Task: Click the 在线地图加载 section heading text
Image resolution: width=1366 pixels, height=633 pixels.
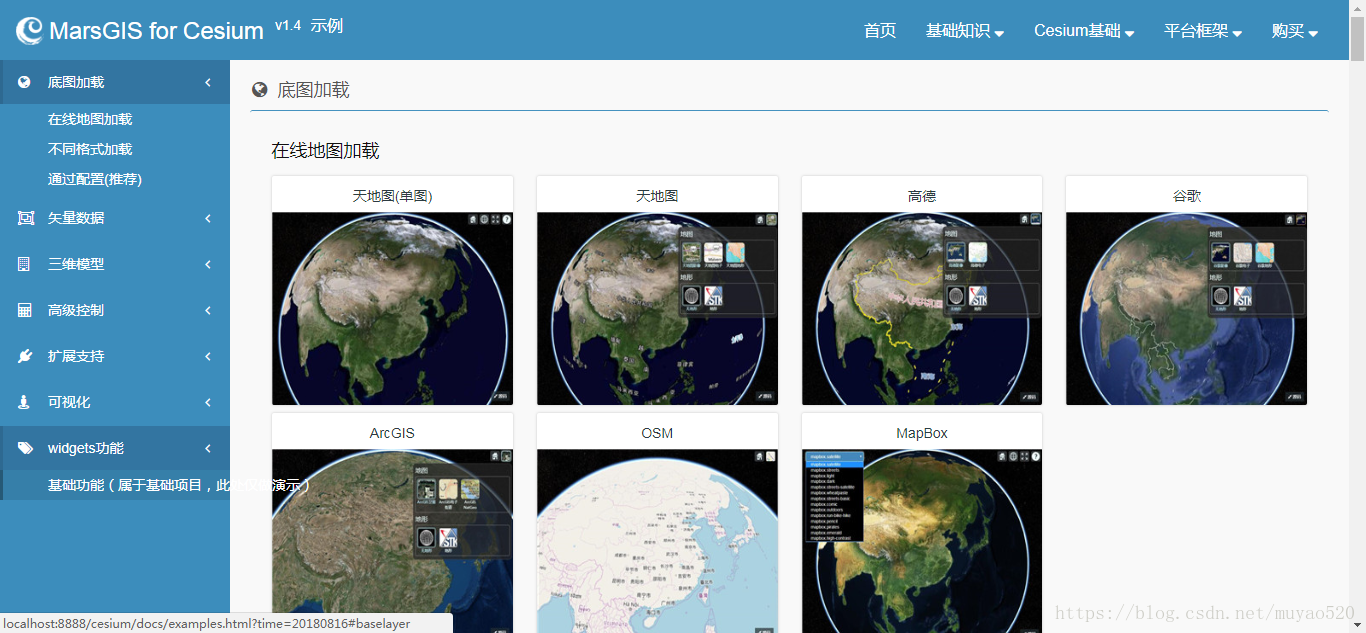Action: tap(326, 151)
